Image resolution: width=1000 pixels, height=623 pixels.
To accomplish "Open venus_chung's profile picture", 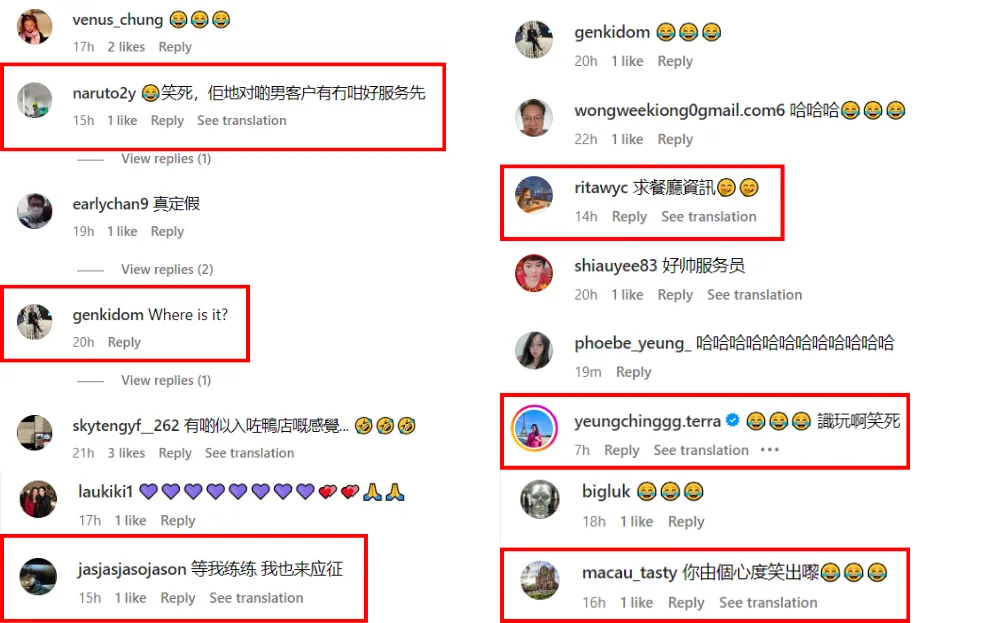I will pos(34,26).
